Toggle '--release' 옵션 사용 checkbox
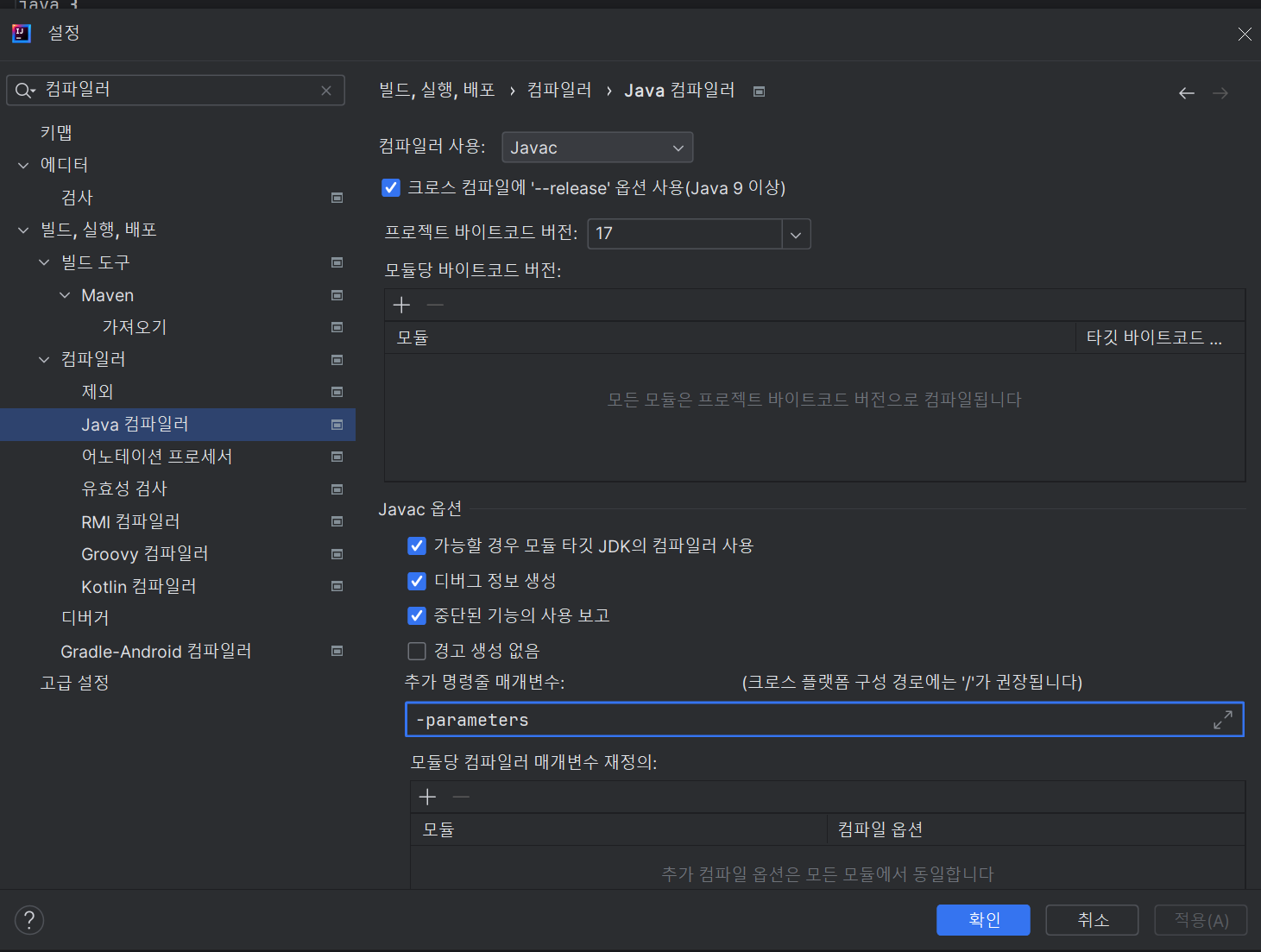1261x952 pixels. click(391, 187)
